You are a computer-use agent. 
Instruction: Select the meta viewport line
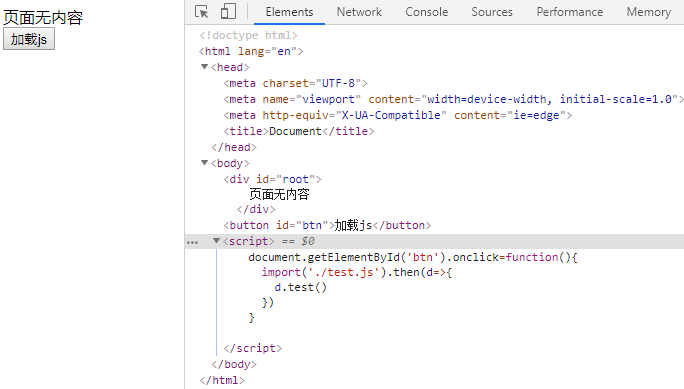coord(453,99)
